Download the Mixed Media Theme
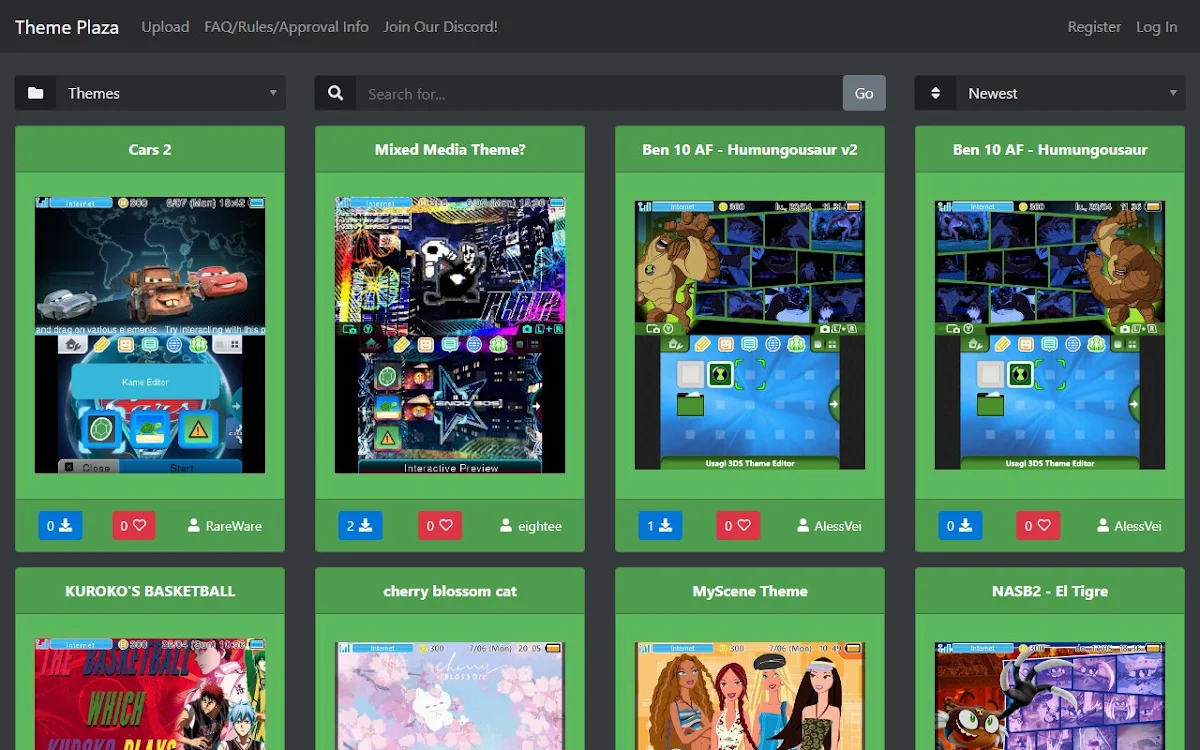 point(360,525)
